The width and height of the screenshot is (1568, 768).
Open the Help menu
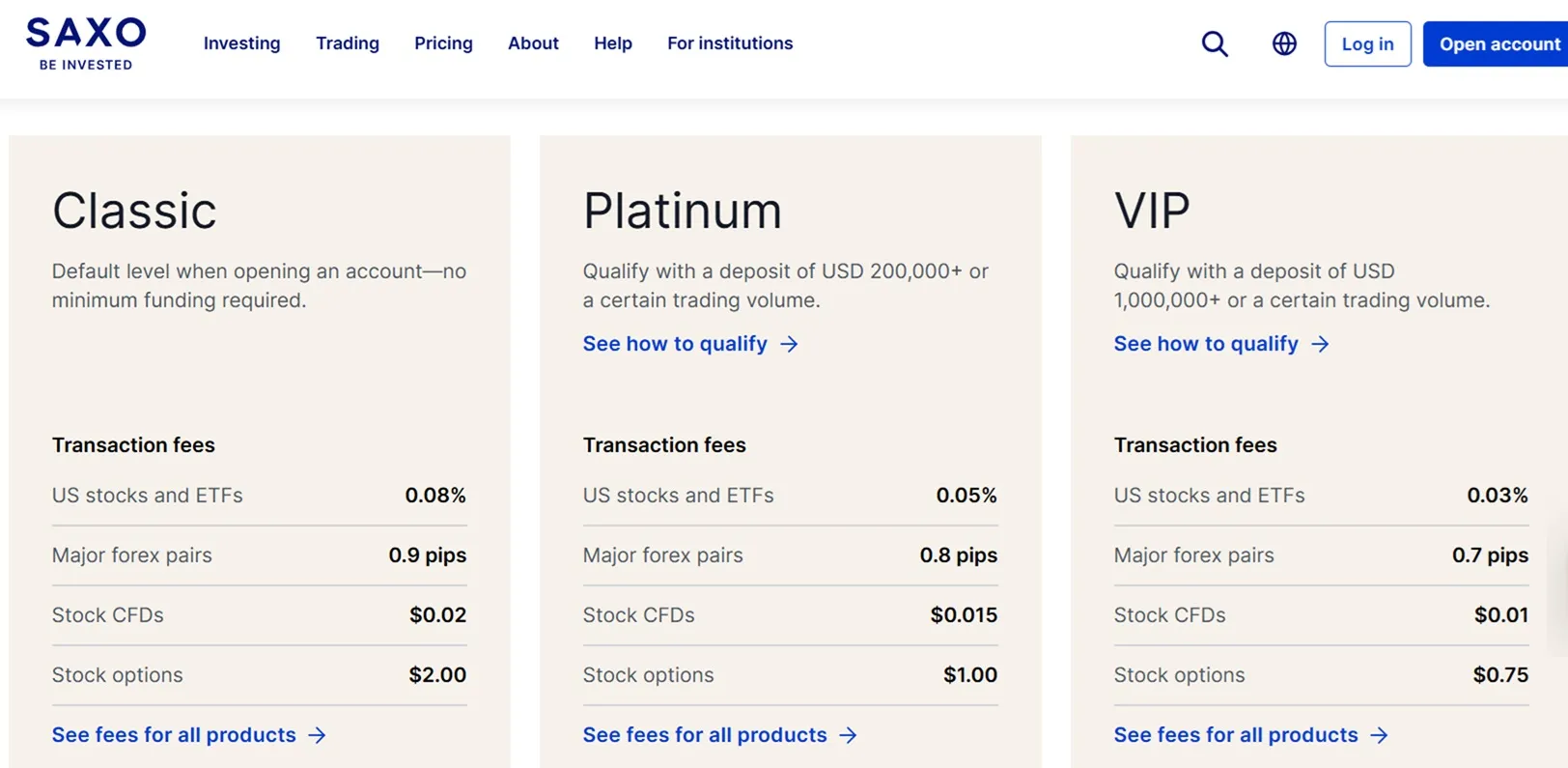(613, 43)
